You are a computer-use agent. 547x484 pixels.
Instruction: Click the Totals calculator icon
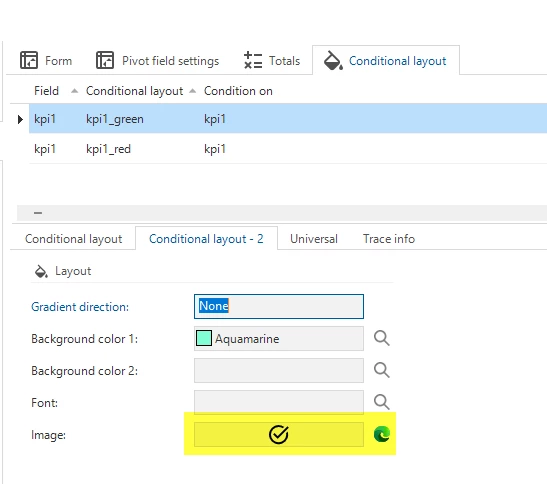(x=253, y=60)
